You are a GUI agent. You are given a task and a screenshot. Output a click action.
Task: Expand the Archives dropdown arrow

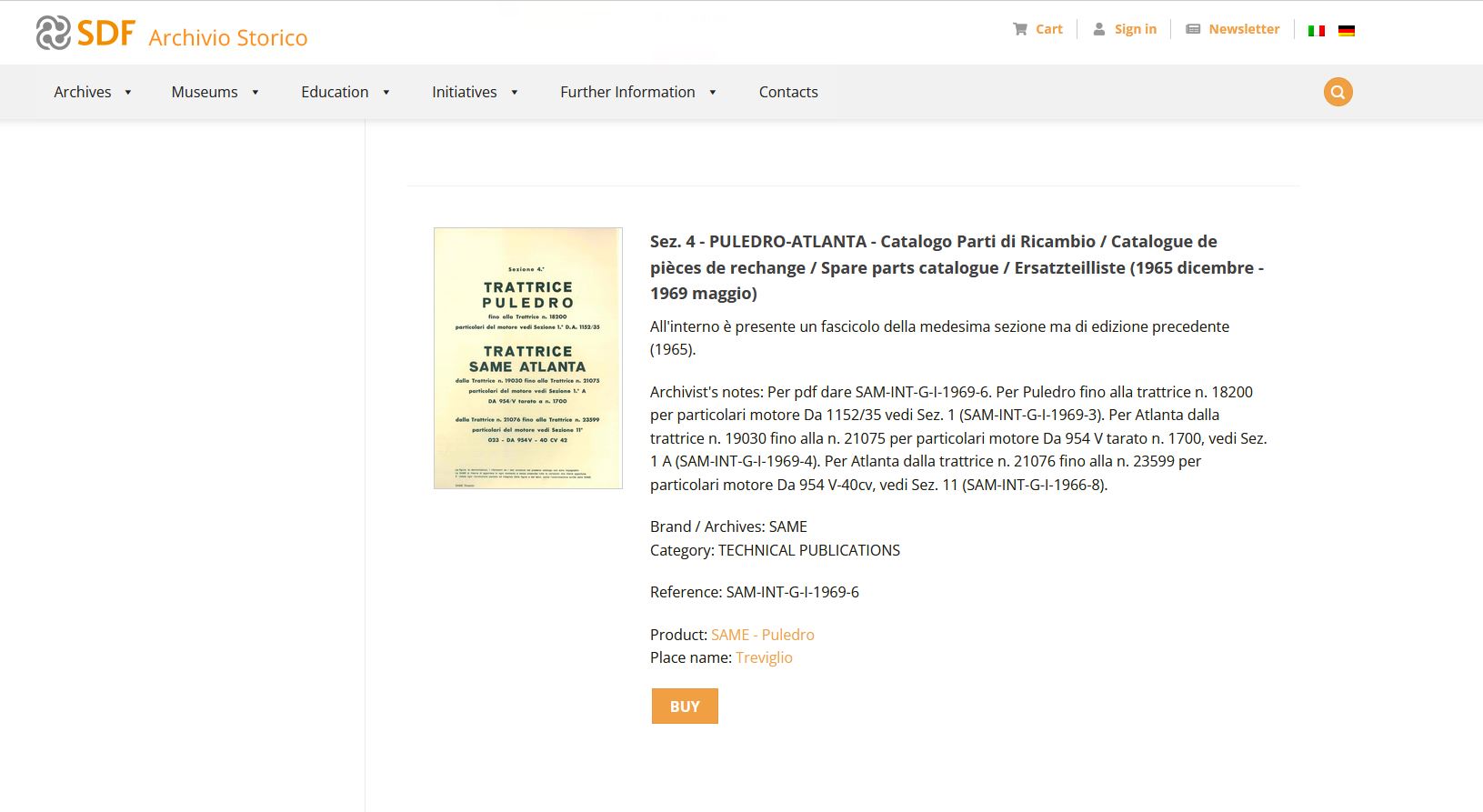click(x=128, y=93)
